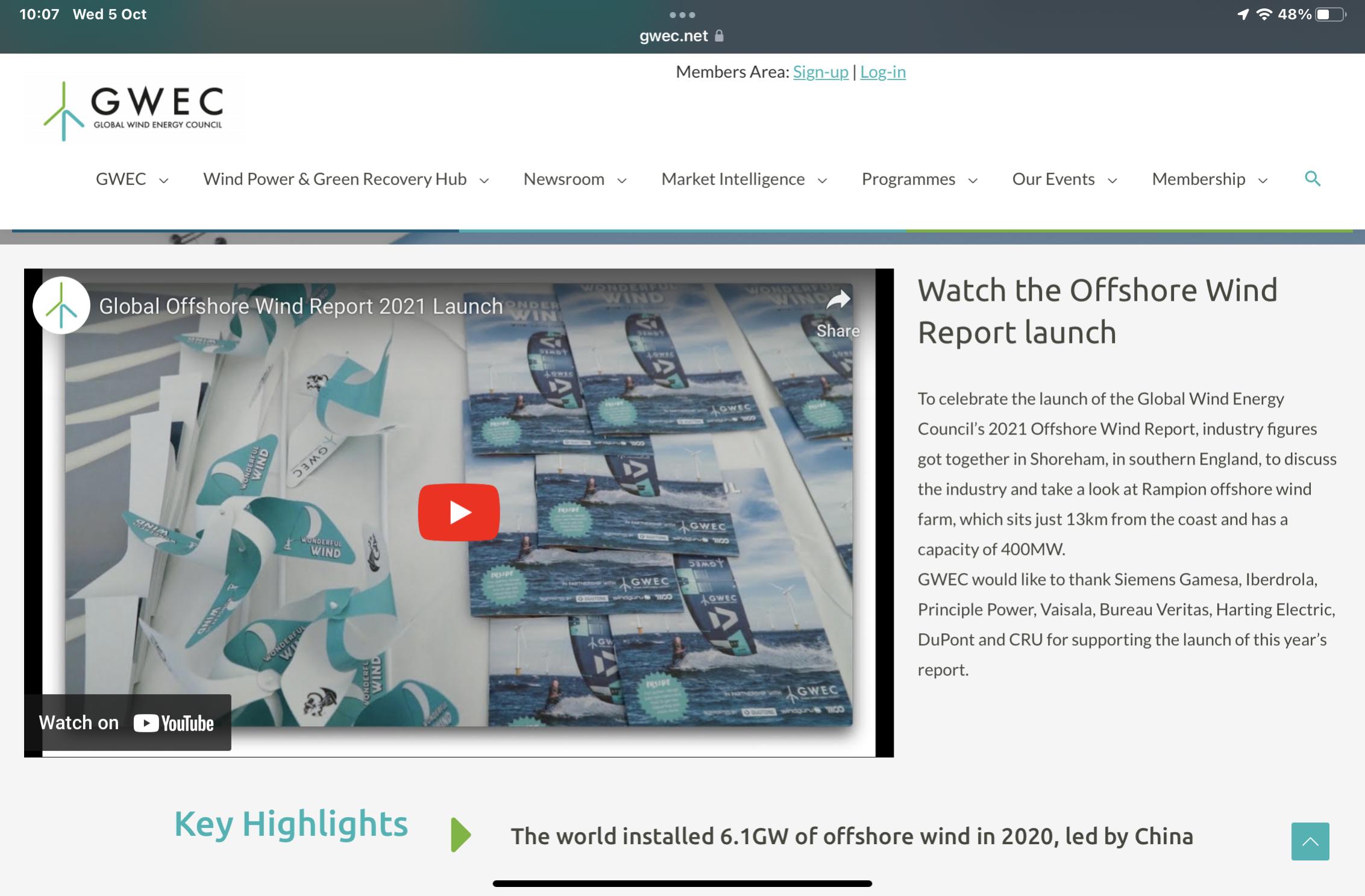Image resolution: width=1365 pixels, height=896 pixels.
Task: Open the Newsroom menu item
Action: tap(564, 179)
